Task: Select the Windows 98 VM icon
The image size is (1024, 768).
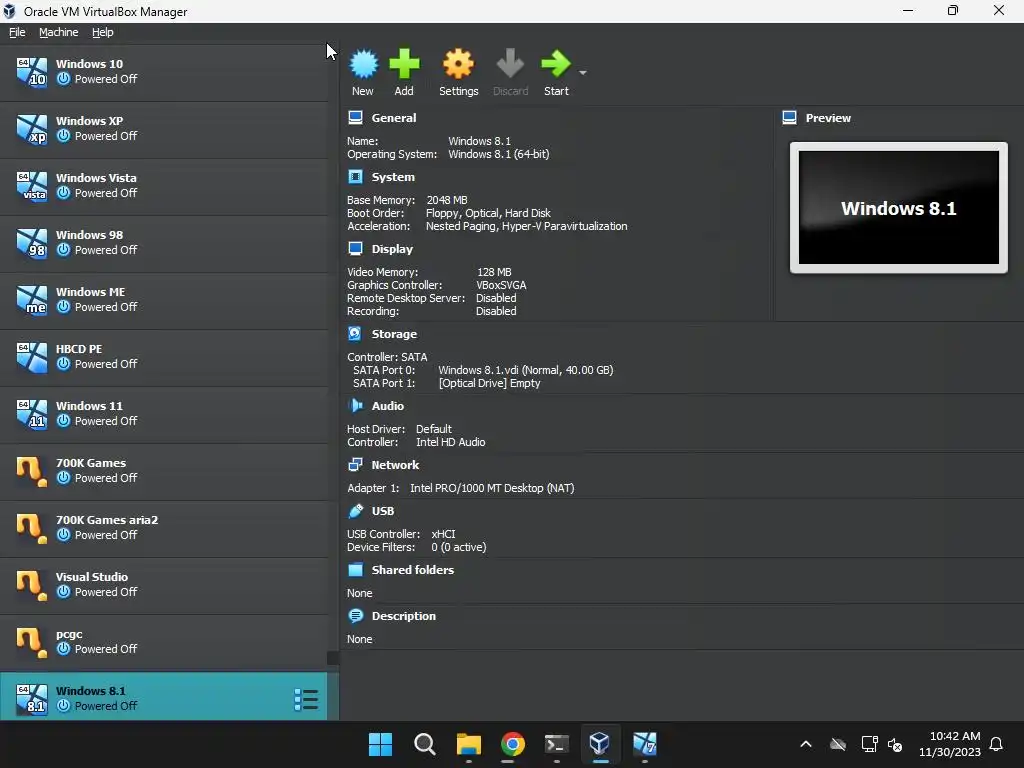Action: click(31, 243)
